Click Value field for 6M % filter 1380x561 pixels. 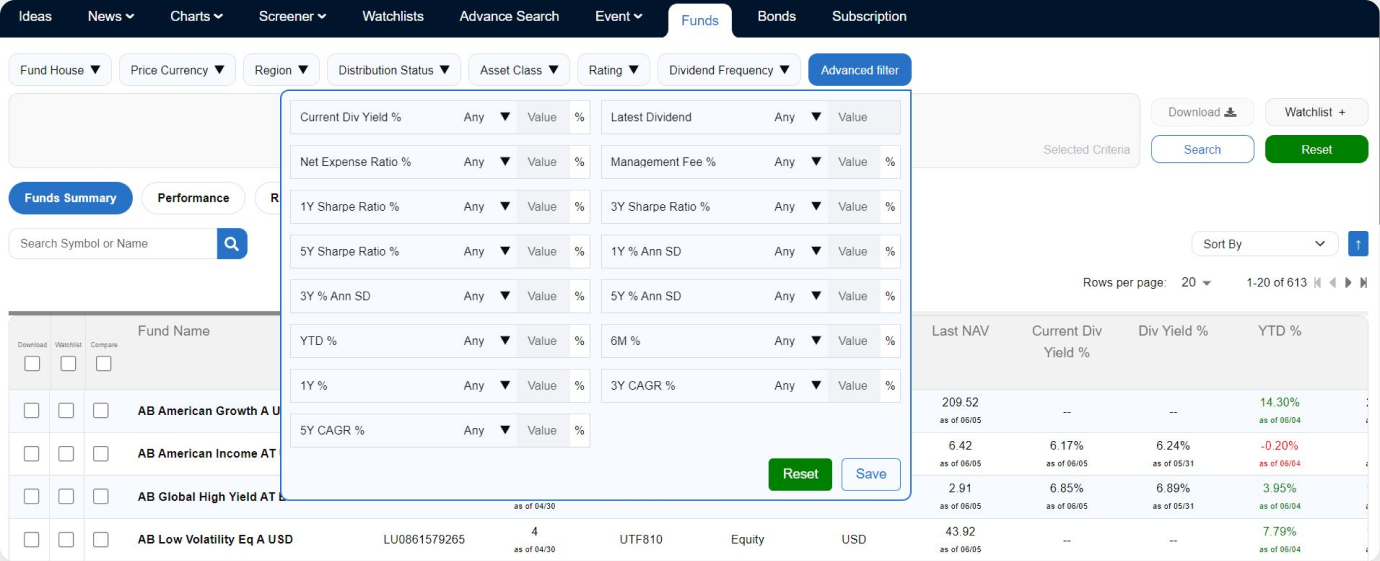pyautogui.click(x=854, y=341)
